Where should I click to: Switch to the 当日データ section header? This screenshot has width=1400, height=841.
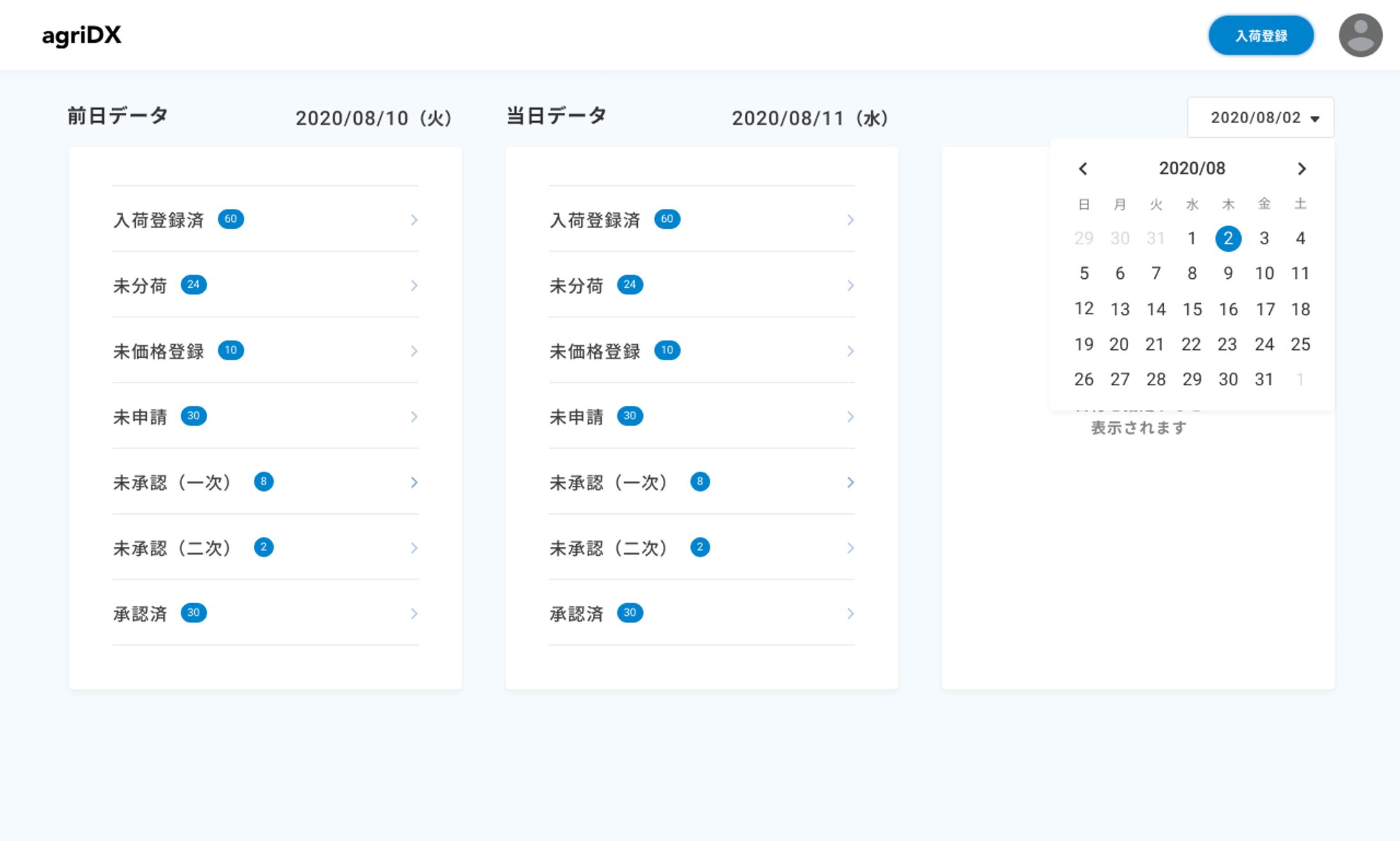[x=555, y=115]
